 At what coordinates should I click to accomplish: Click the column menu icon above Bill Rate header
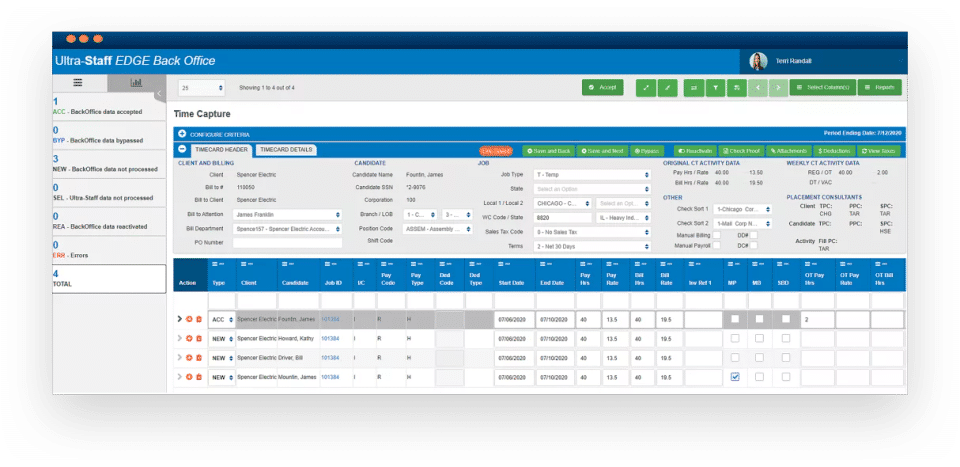[x=665, y=264]
